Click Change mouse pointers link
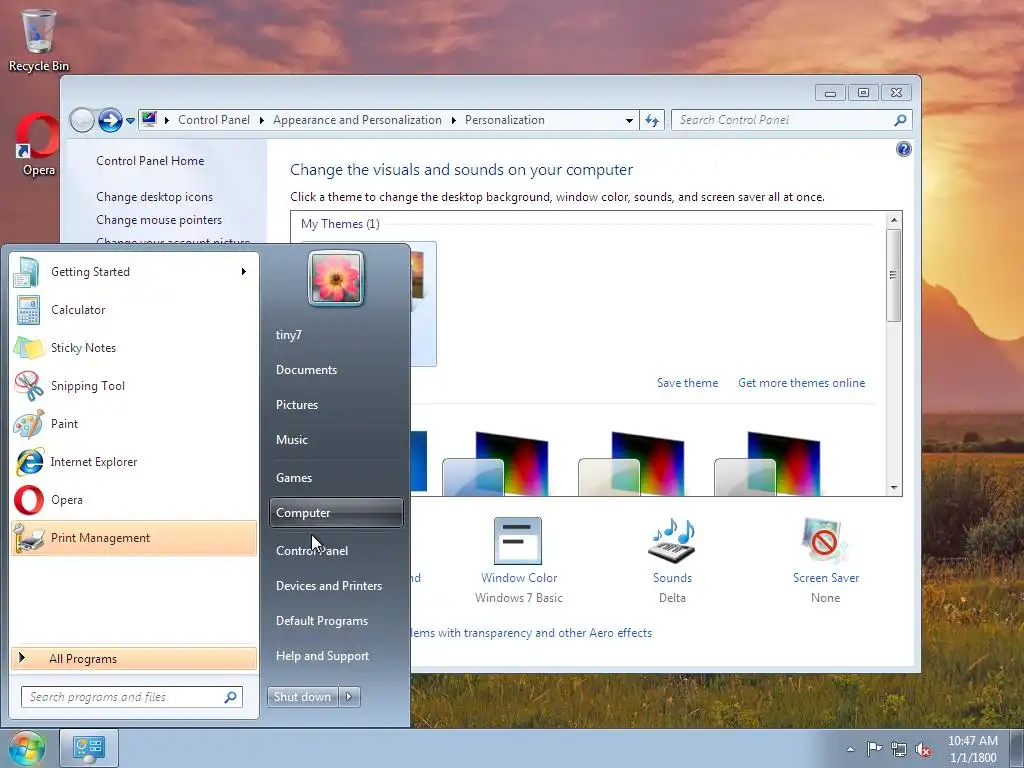 click(x=159, y=219)
